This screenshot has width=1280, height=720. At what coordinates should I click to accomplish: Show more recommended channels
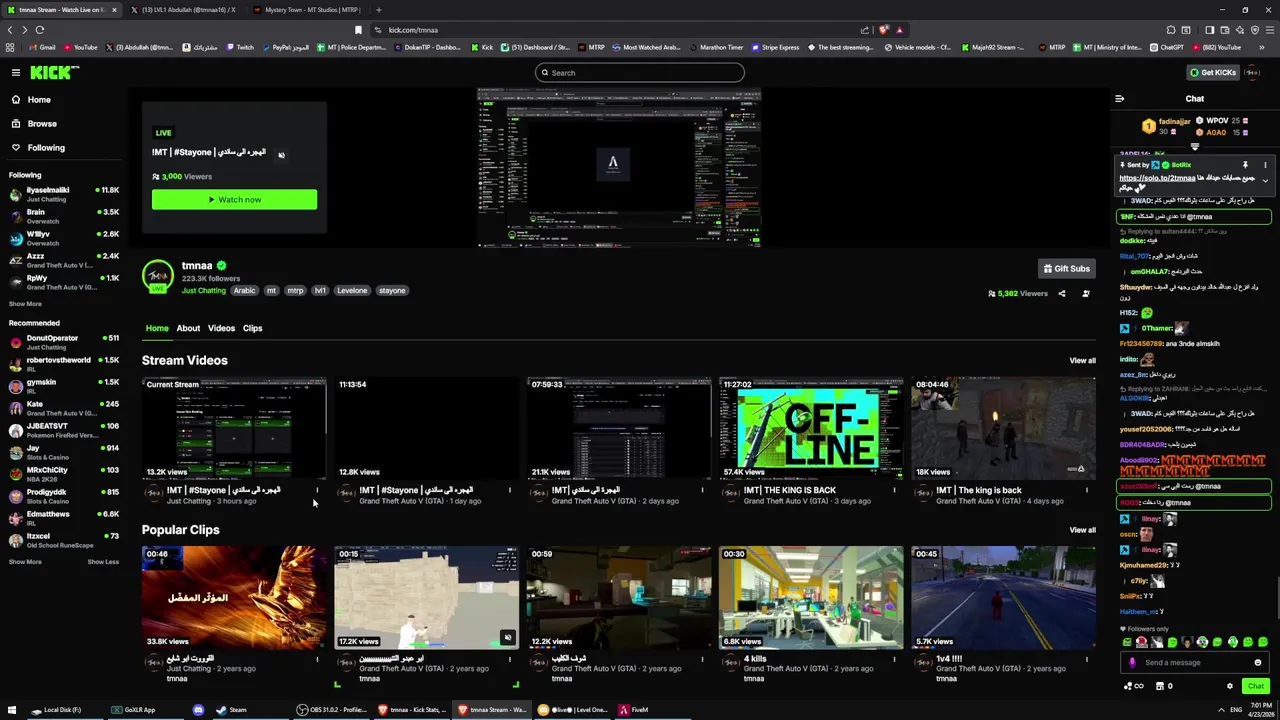pyautogui.click(x=25, y=562)
